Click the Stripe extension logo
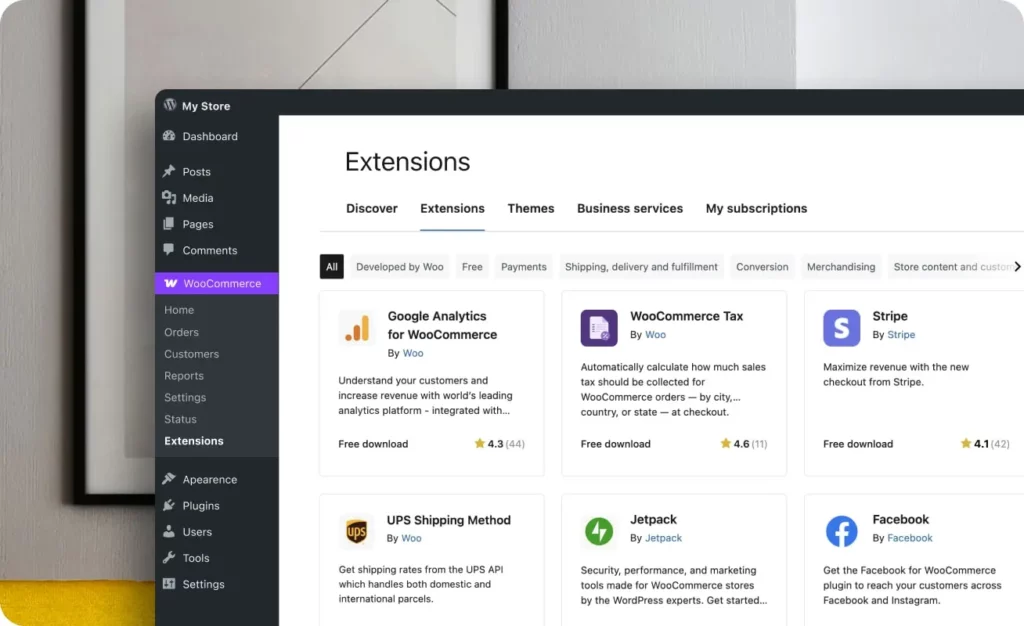This screenshot has width=1024, height=626. [x=841, y=327]
